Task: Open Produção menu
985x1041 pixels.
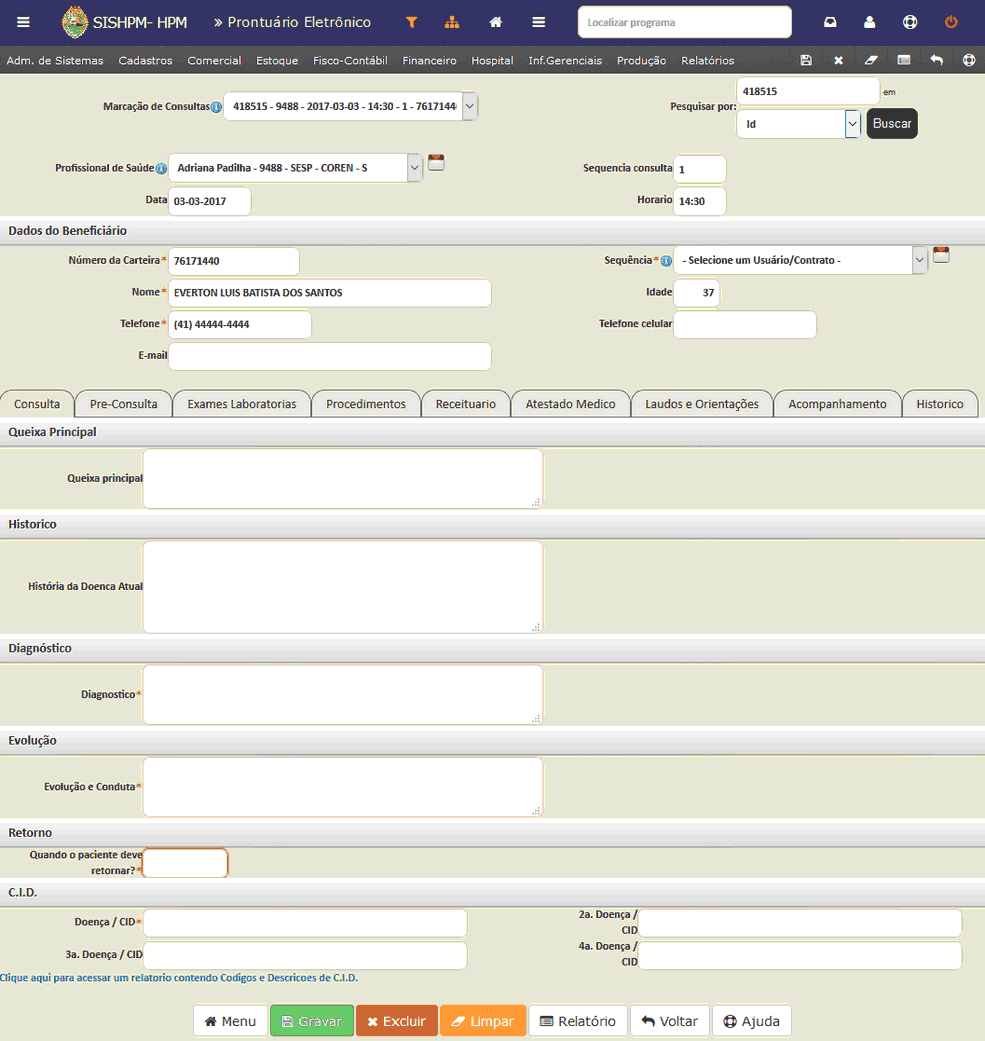Action: click(641, 60)
